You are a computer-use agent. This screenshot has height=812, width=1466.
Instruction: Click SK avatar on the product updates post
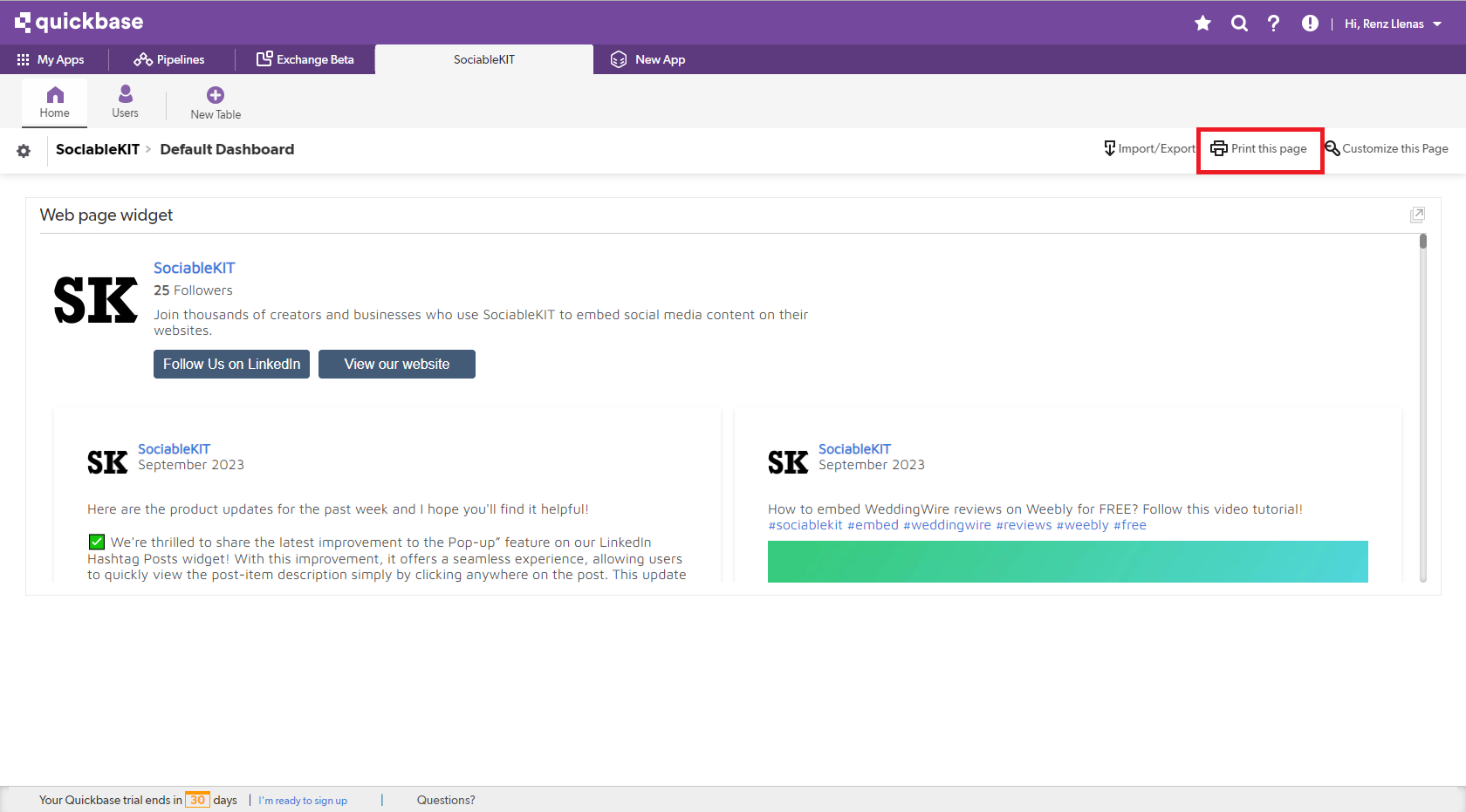[x=107, y=462]
